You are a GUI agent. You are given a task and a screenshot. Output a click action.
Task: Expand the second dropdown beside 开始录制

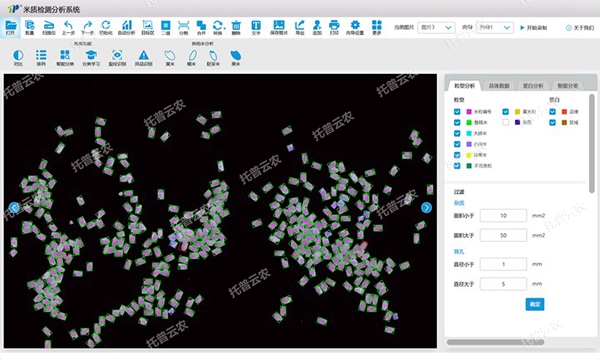(x=495, y=28)
